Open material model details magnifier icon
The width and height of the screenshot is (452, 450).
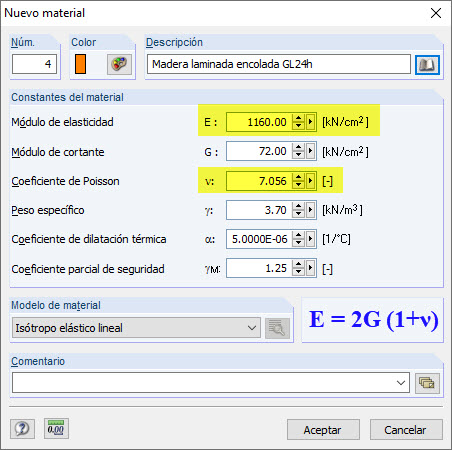tap(277, 328)
